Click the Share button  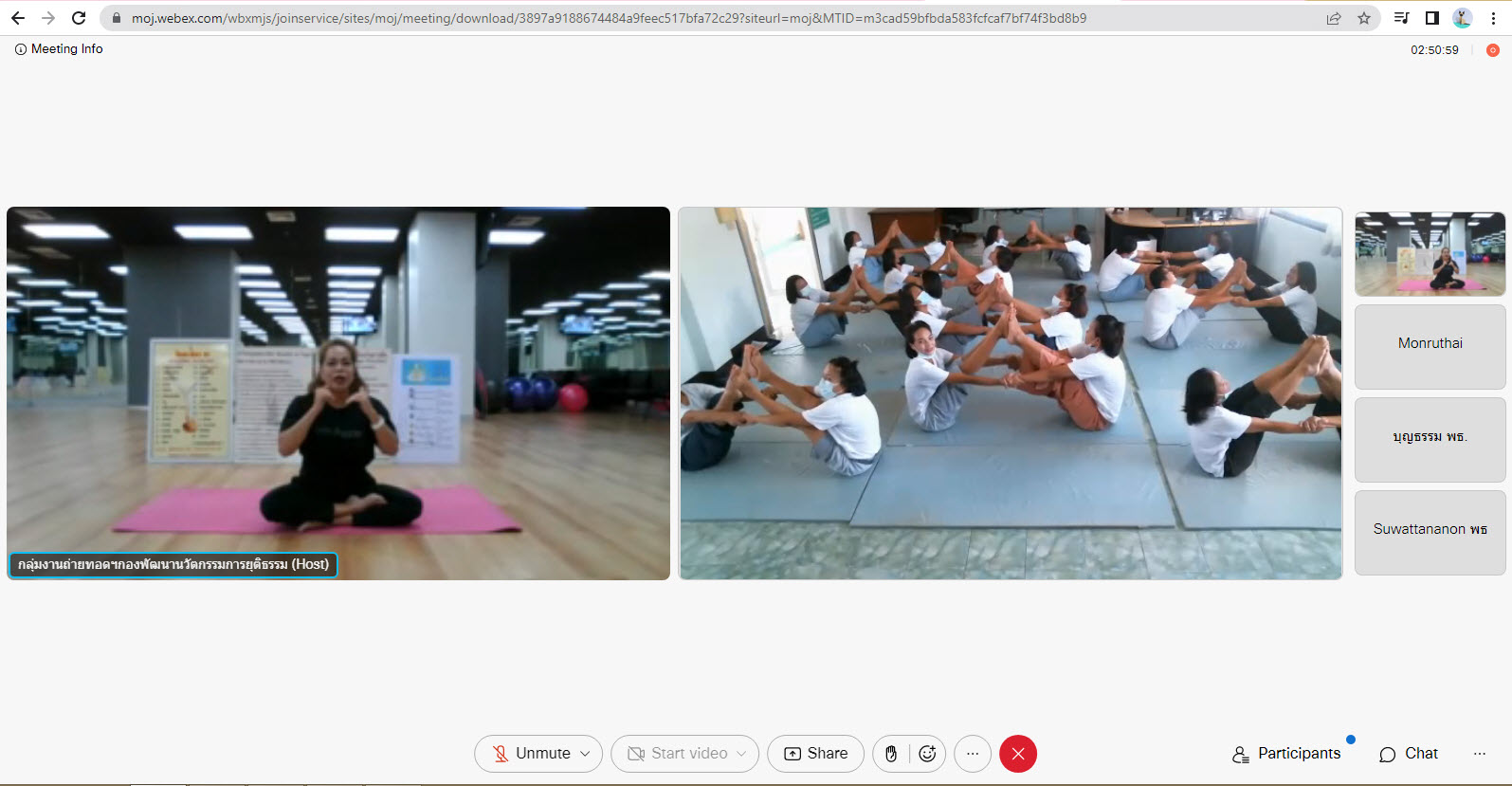815,754
